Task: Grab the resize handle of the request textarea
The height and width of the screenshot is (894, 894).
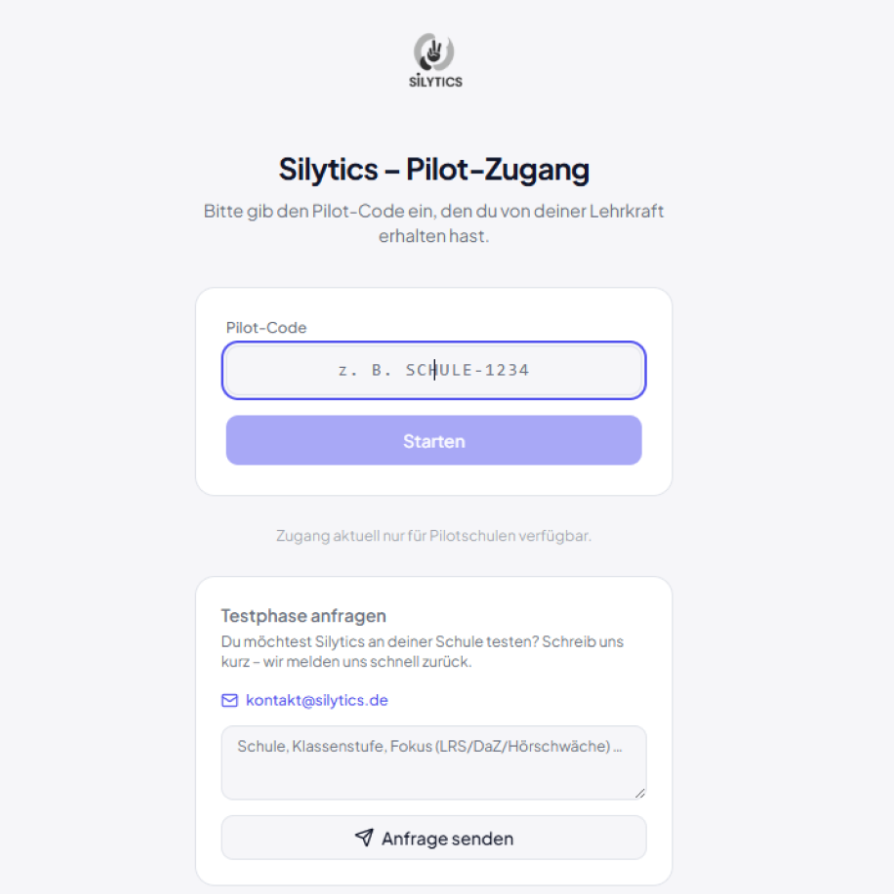Action: pos(639,792)
